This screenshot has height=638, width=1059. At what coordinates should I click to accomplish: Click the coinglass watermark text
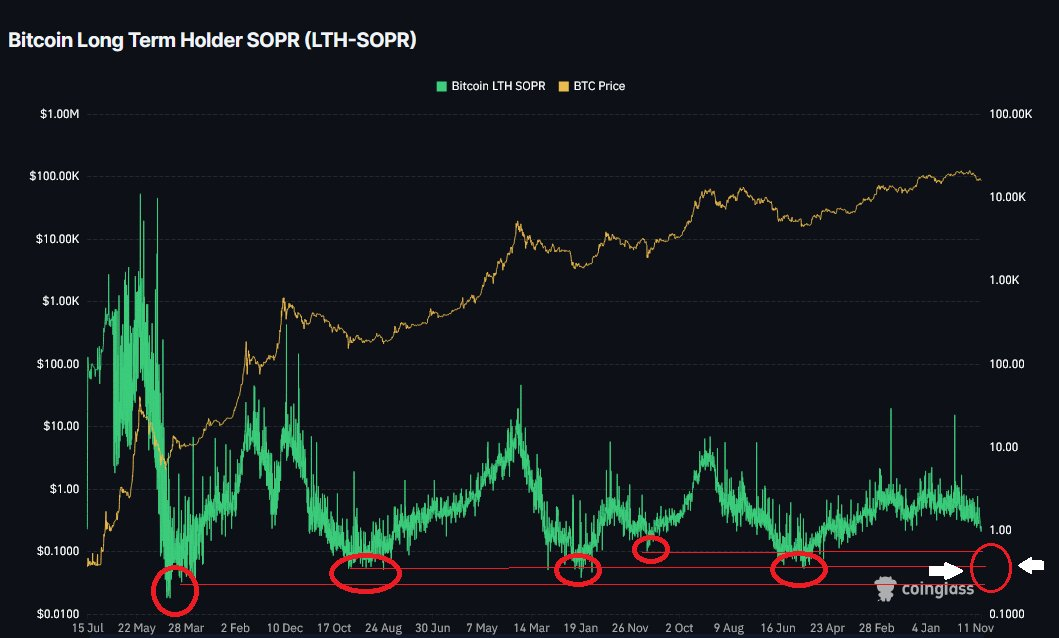(940, 588)
